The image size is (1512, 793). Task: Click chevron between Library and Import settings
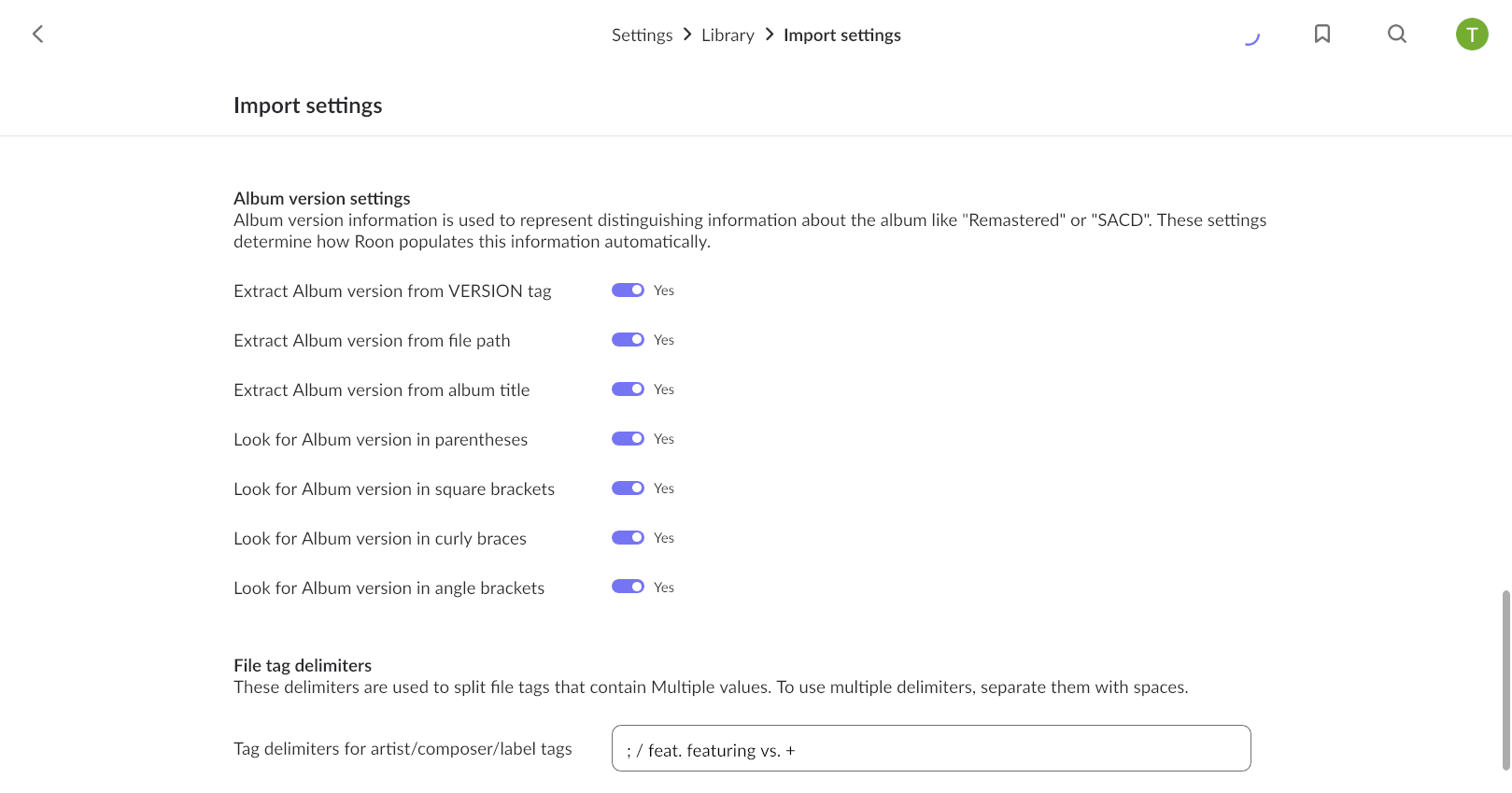770,35
